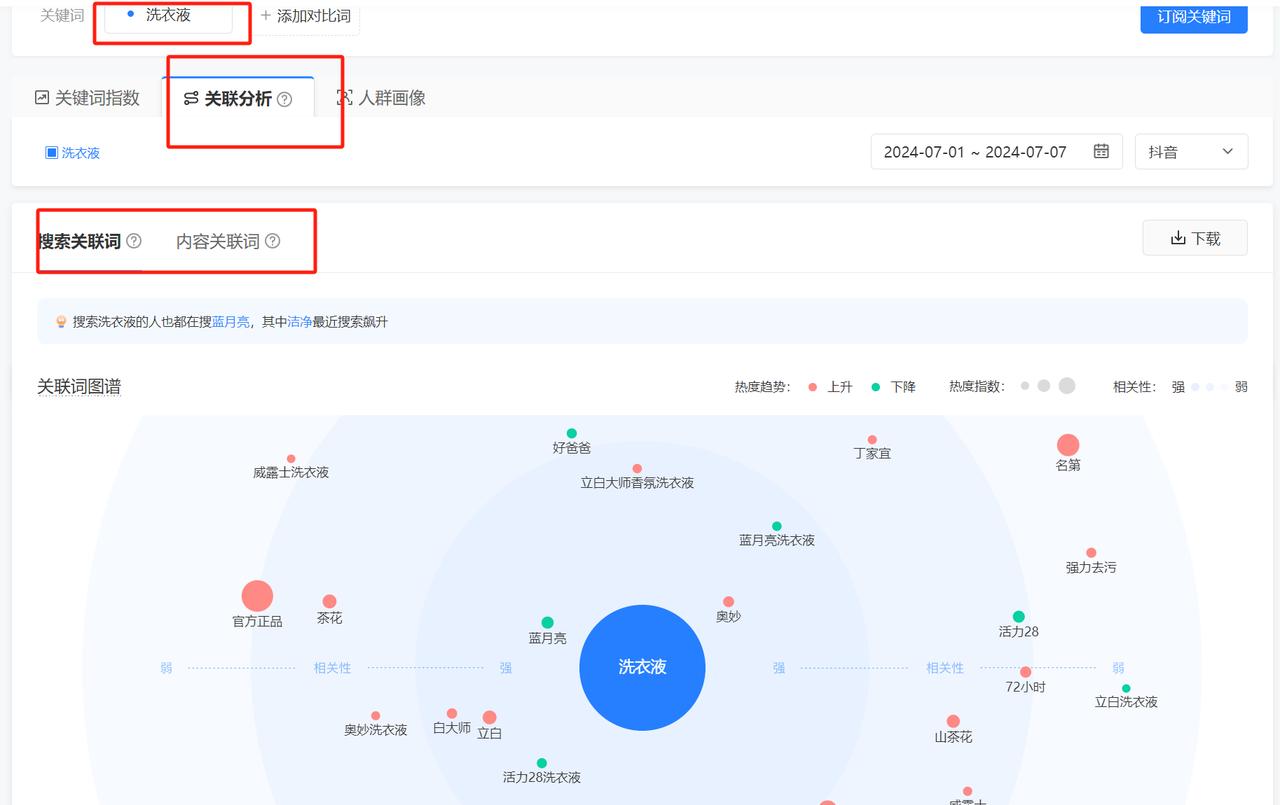This screenshot has height=805, width=1280.
Task: Click the download icon in the 下载 button
Action: pyautogui.click(x=1178, y=237)
